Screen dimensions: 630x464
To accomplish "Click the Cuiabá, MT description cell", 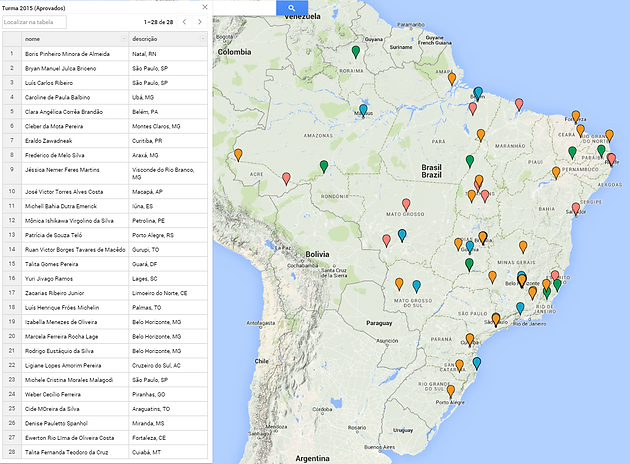I will [x=168, y=452].
